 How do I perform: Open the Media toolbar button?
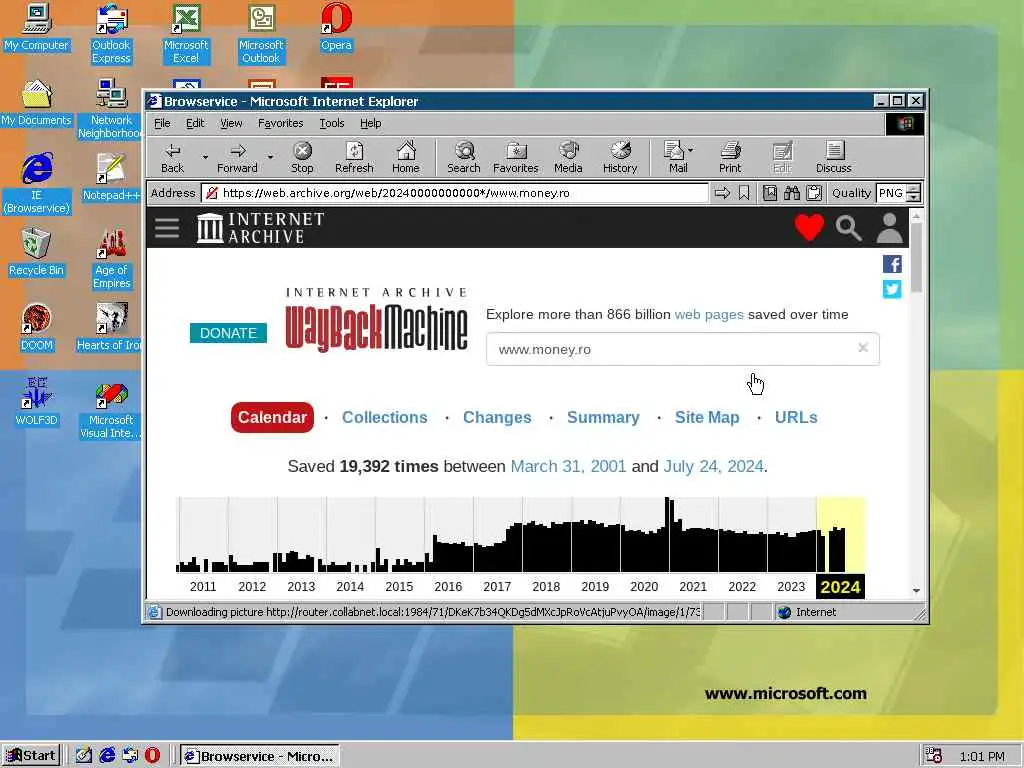[x=568, y=158]
